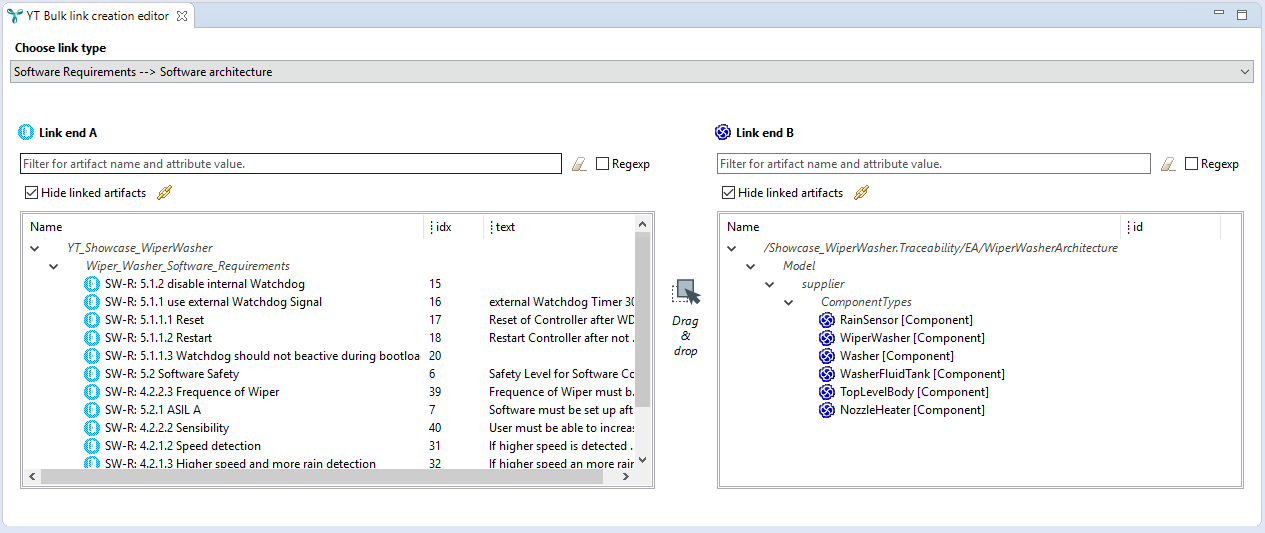Focus Link end A filter field
The height and width of the screenshot is (533, 1265).
290,164
